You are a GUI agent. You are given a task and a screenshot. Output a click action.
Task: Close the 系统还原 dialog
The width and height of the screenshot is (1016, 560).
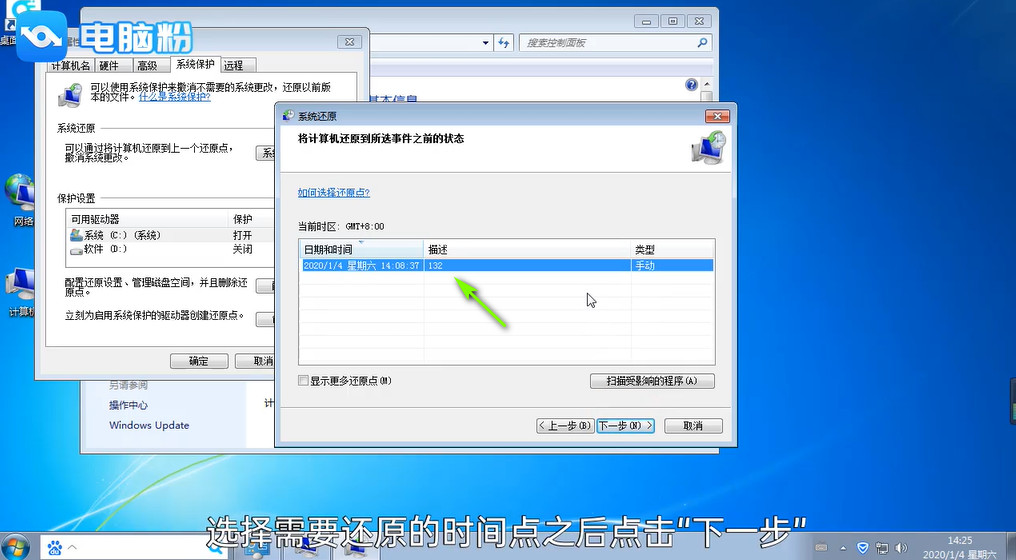pos(717,116)
